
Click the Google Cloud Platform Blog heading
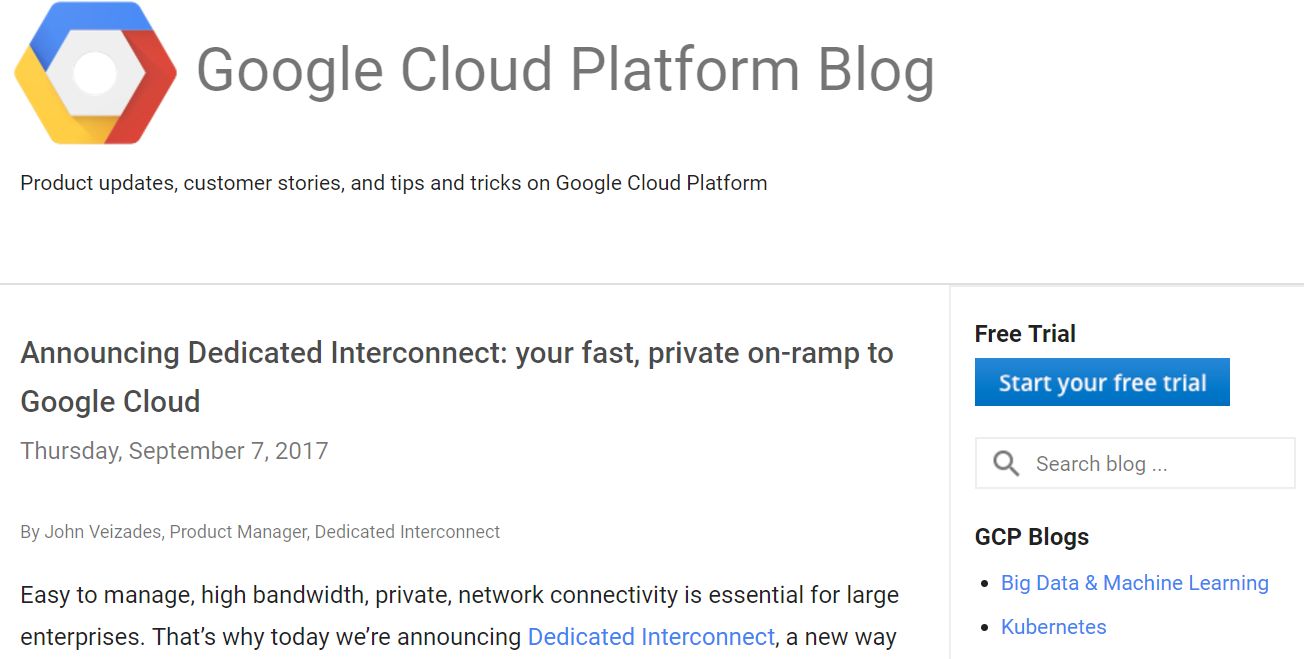point(566,70)
